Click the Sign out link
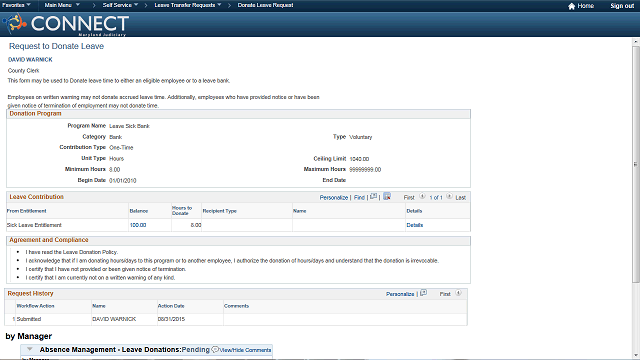Screen dimensions: 640x360 click(622, 6)
